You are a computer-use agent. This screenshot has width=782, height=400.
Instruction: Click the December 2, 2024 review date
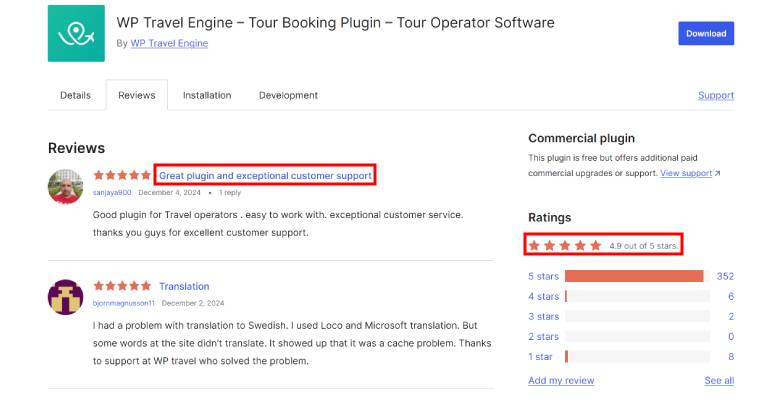click(x=193, y=303)
